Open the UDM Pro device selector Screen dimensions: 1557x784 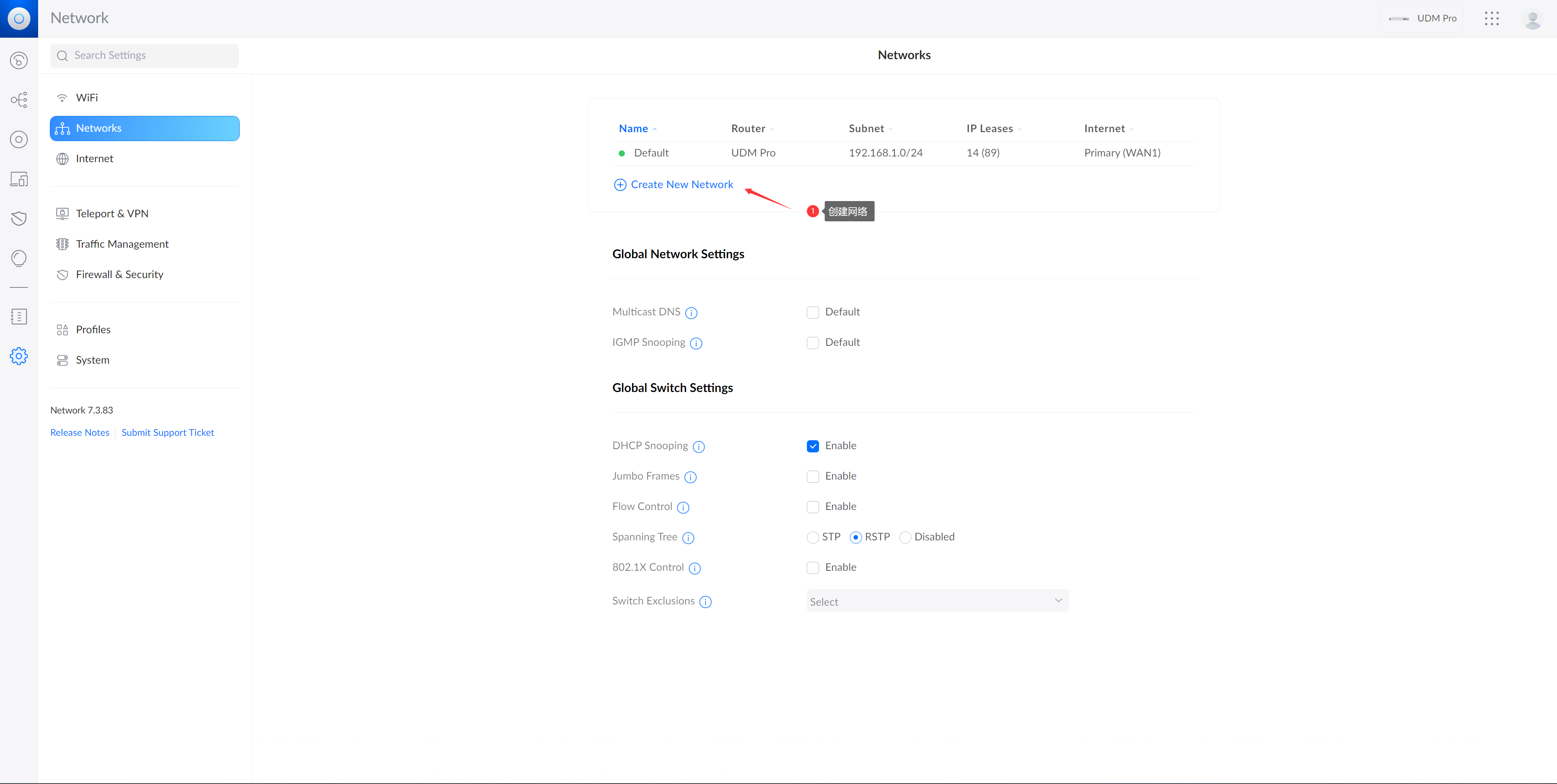pyautogui.click(x=1422, y=19)
